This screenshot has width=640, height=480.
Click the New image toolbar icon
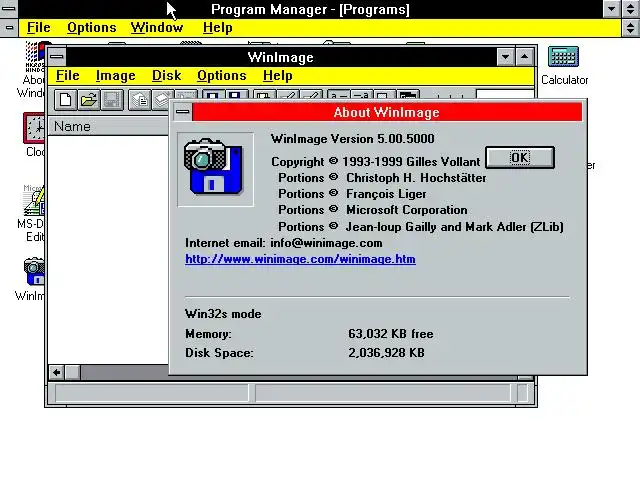point(65,100)
